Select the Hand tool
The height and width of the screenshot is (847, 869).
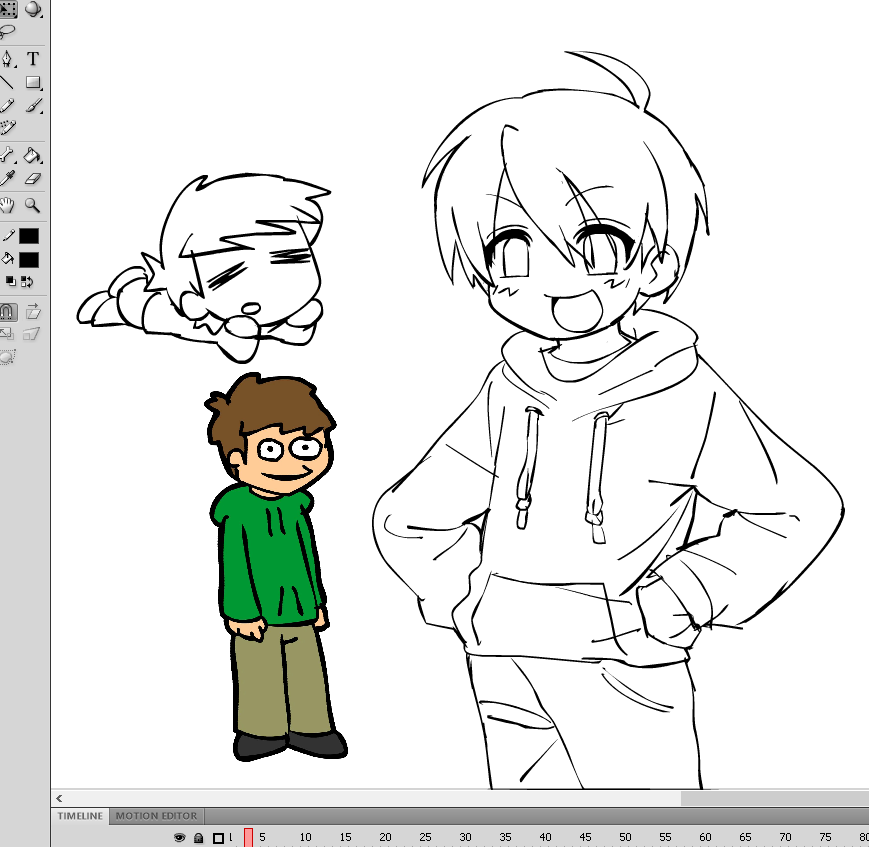click(x=7, y=205)
